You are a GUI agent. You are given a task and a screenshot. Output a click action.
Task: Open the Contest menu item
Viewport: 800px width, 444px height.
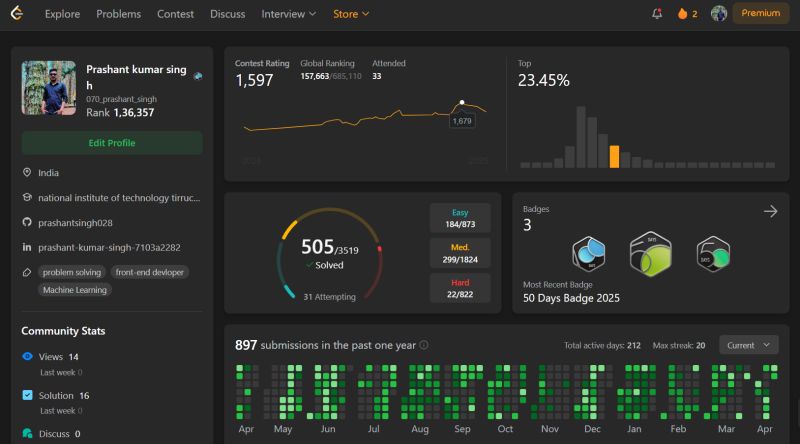(x=175, y=14)
